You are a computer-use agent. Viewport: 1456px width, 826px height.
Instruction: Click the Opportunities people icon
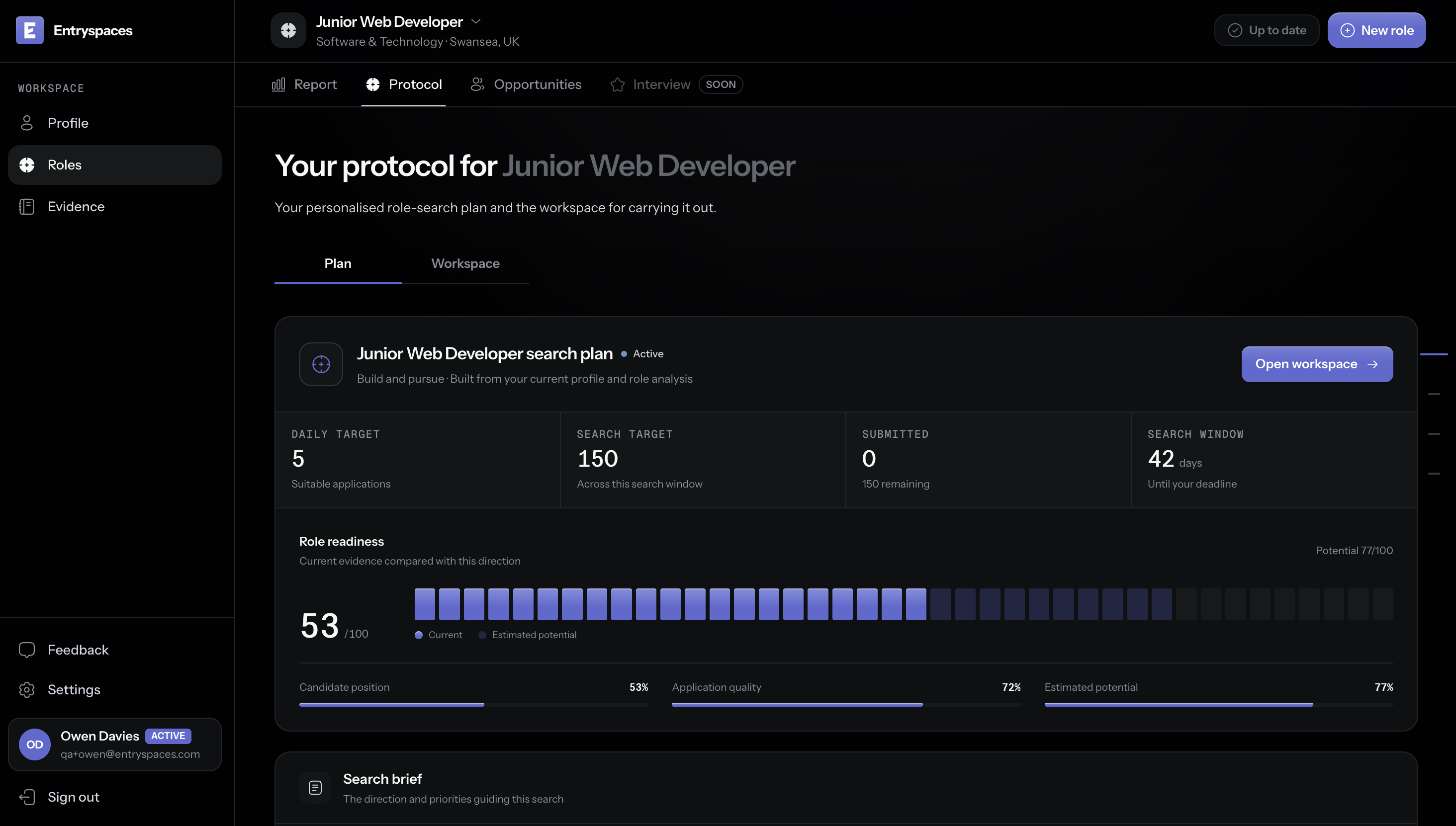pyautogui.click(x=477, y=84)
